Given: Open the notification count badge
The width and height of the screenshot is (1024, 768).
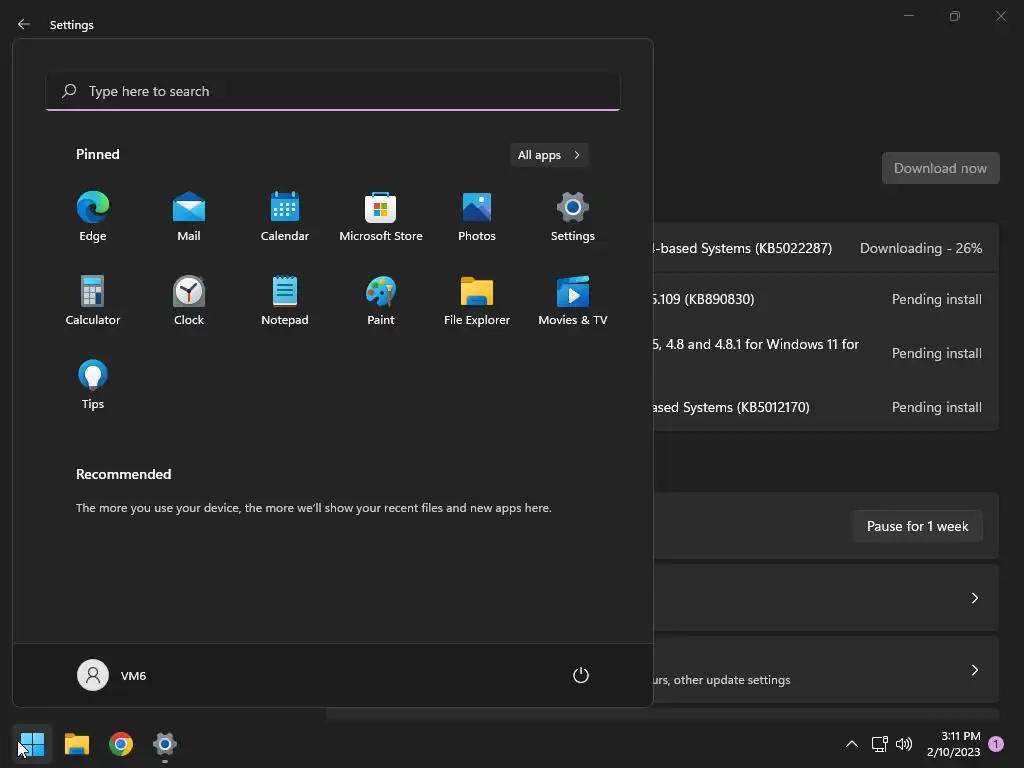Looking at the screenshot, I should 995,744.
